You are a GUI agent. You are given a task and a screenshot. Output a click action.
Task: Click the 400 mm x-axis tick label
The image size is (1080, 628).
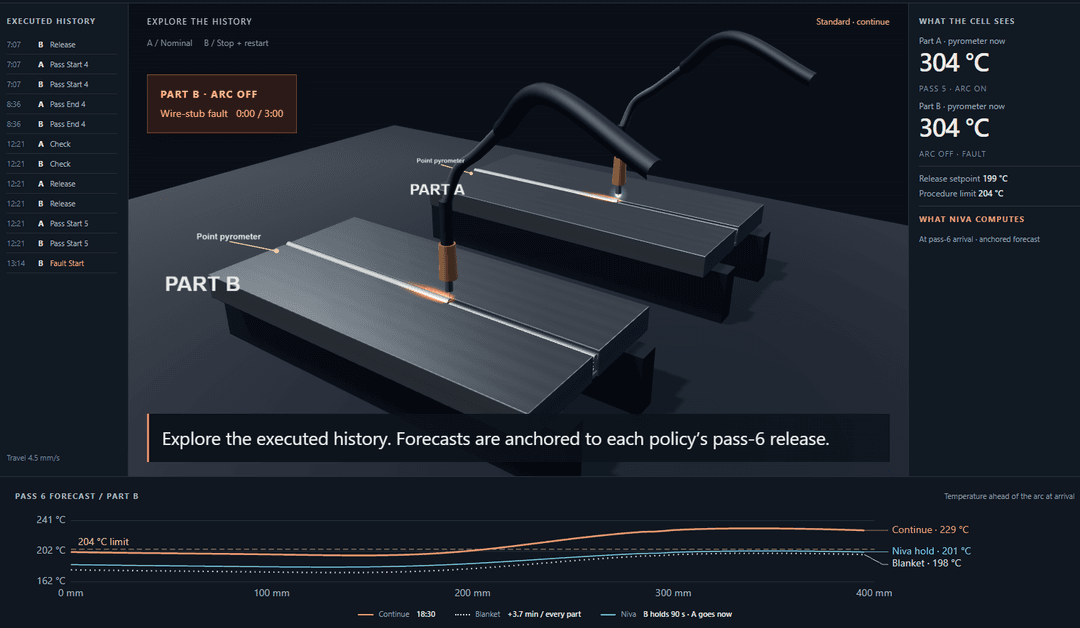874,593
